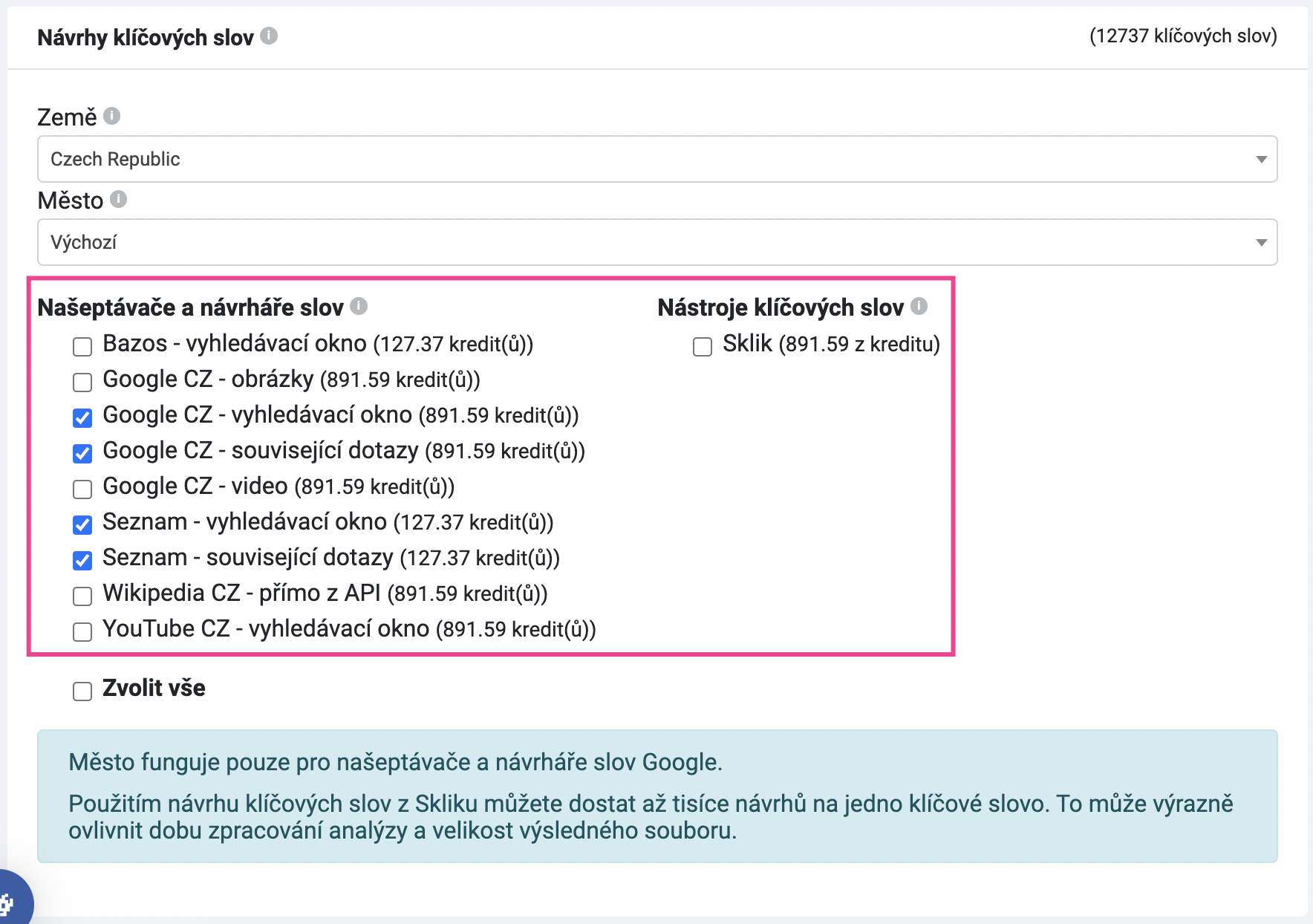The width and height of the screenshot is (1313, 924).
Task: Uncheck Seznam - vyhledávací okno
Action: [82, 525]
